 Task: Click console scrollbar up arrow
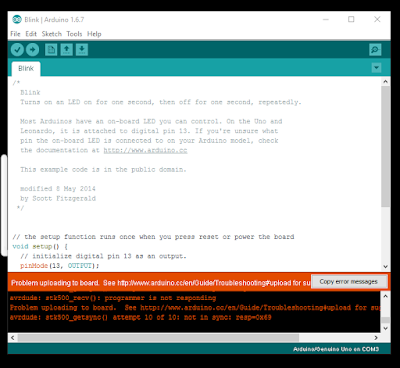(385, 296)
